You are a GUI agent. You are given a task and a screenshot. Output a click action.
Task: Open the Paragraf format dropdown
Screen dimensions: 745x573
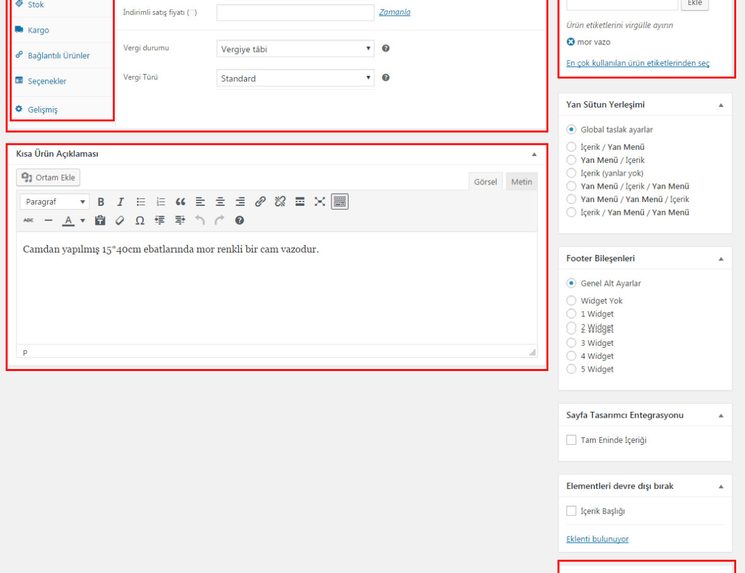(54, 201)
